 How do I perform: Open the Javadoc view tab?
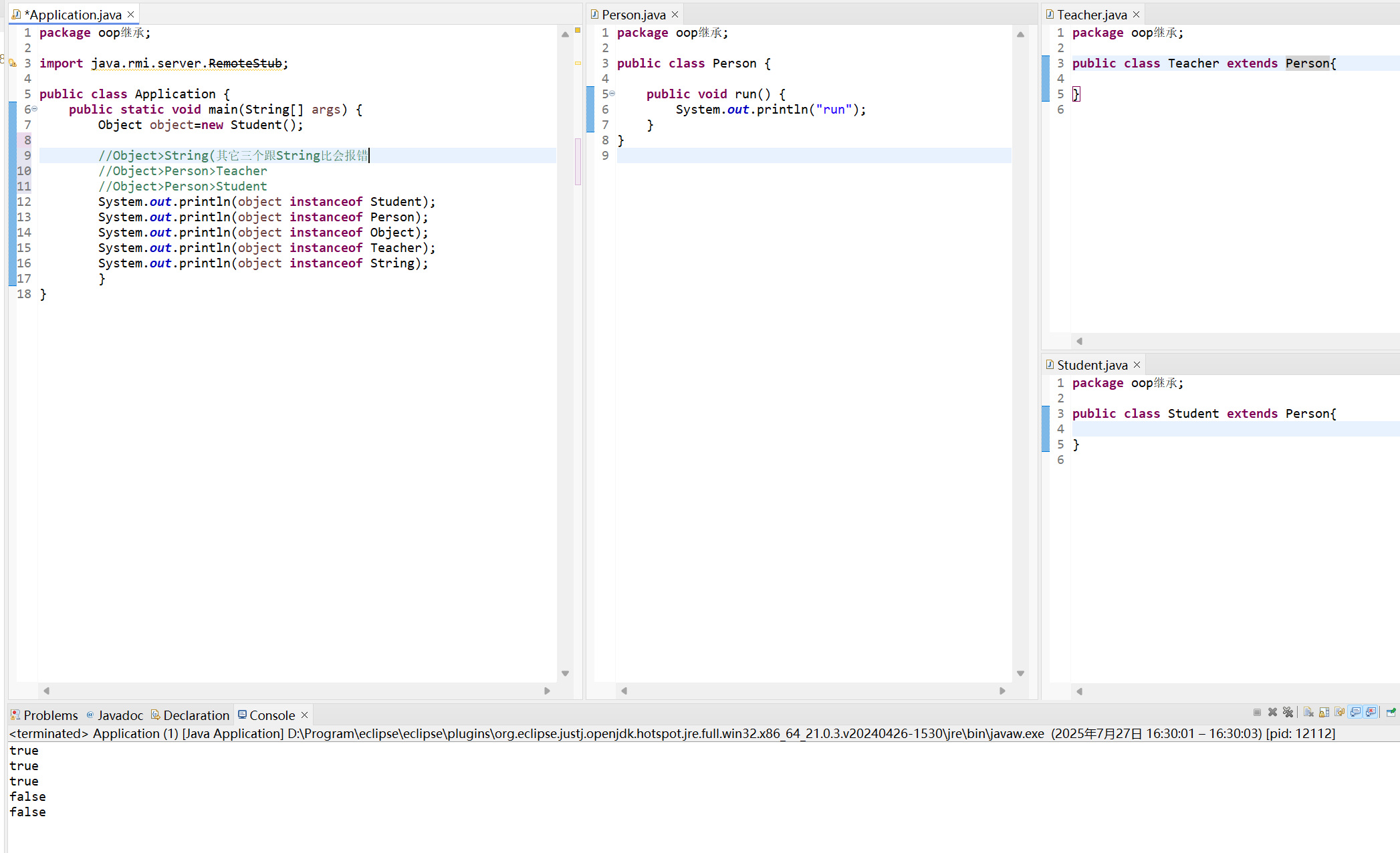click(114, 715)
